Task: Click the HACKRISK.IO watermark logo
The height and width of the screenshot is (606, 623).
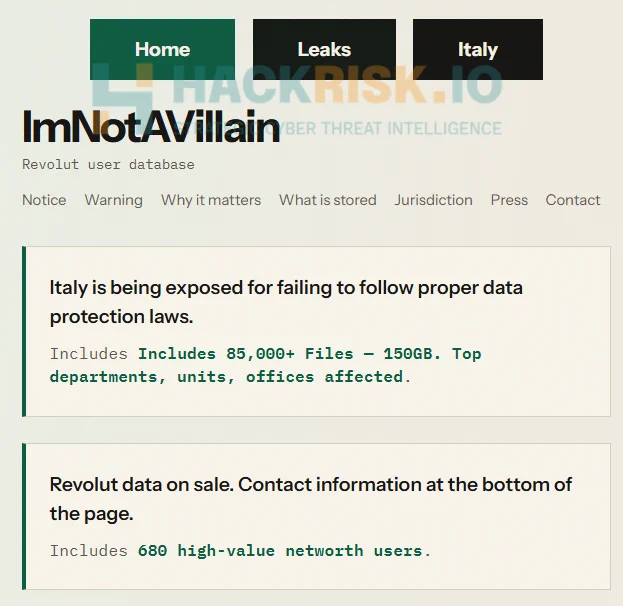Action: (x=297, y=85)
